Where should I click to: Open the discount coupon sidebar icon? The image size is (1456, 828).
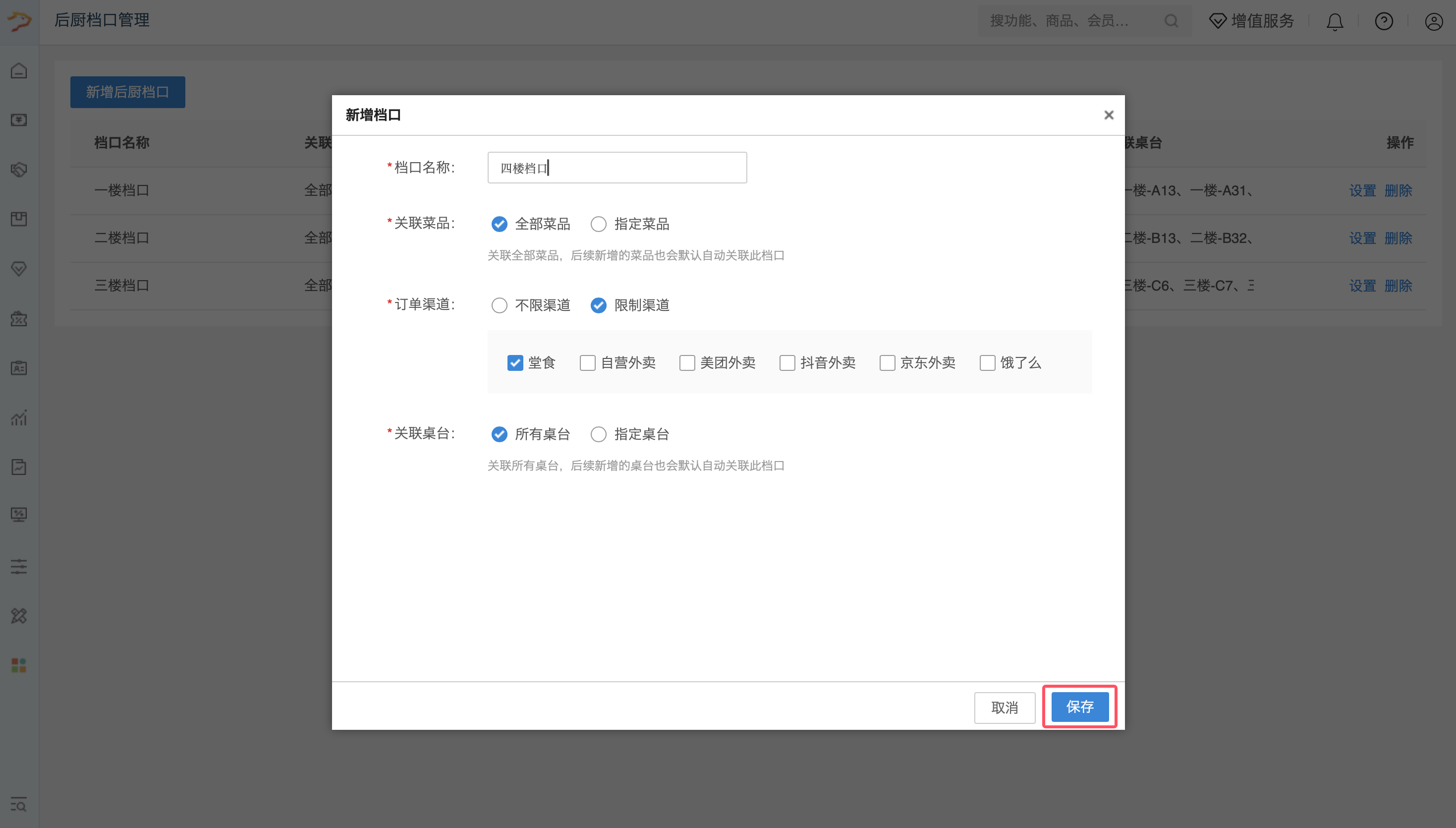pos(19,318)
